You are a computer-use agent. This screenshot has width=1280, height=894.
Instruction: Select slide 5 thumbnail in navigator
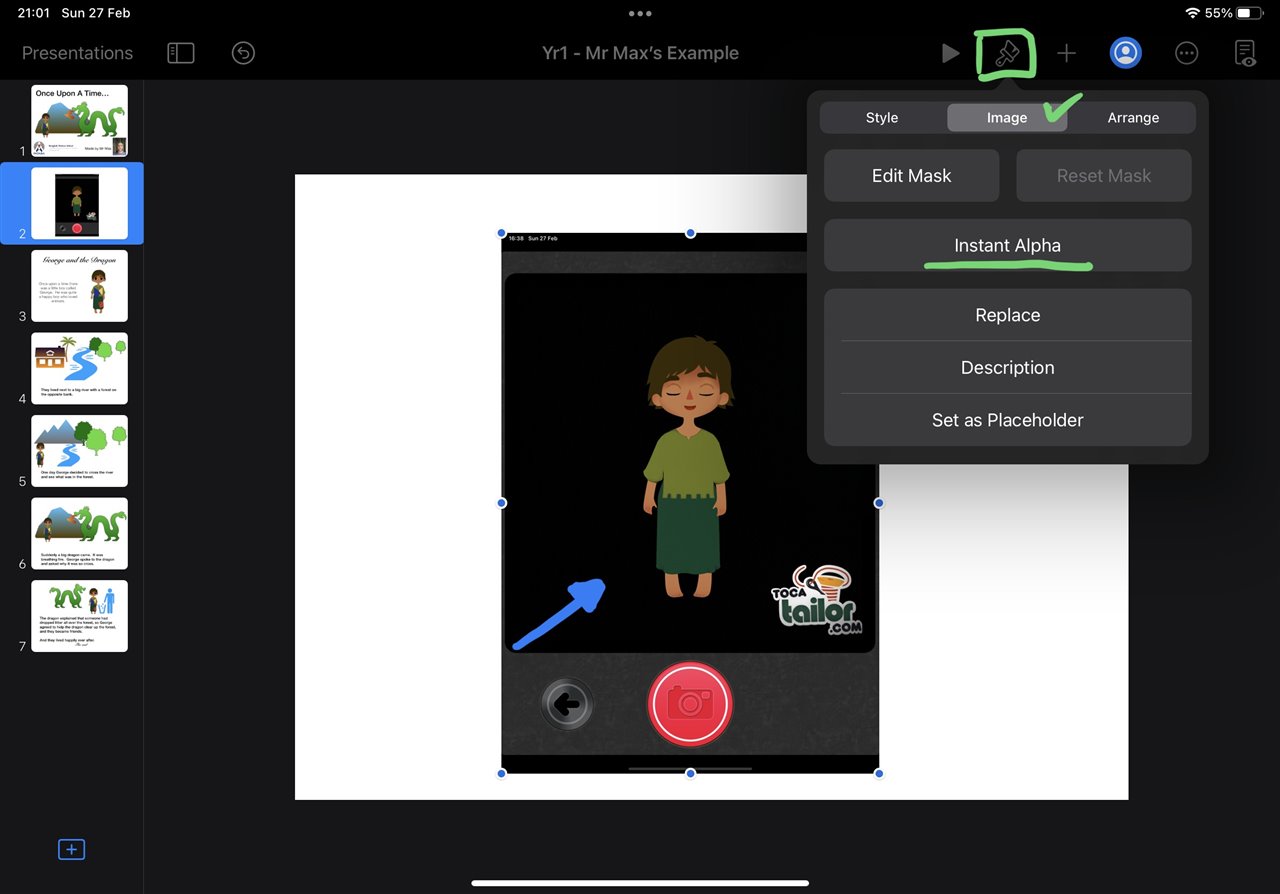point(80,451)
